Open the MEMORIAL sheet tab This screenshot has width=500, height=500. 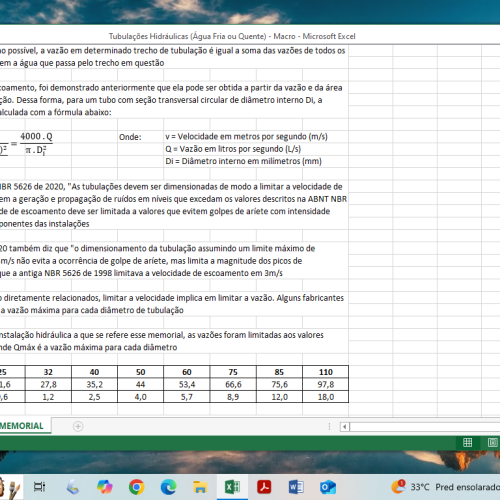[x=22, y=426]
